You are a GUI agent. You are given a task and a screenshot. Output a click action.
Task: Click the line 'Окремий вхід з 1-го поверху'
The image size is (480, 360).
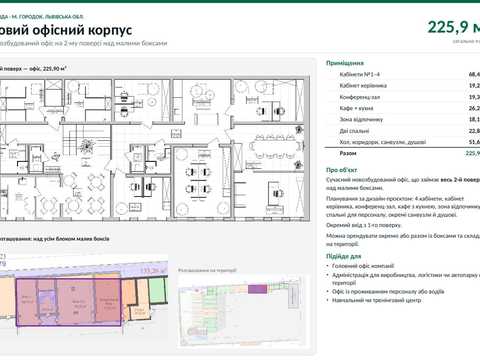pos(364,225)
